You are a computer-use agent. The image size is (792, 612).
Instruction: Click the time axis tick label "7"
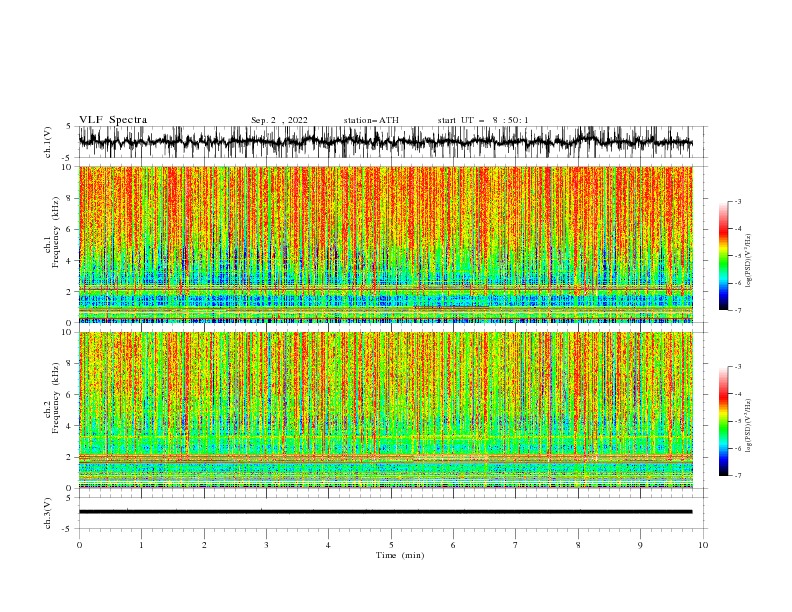516,545
